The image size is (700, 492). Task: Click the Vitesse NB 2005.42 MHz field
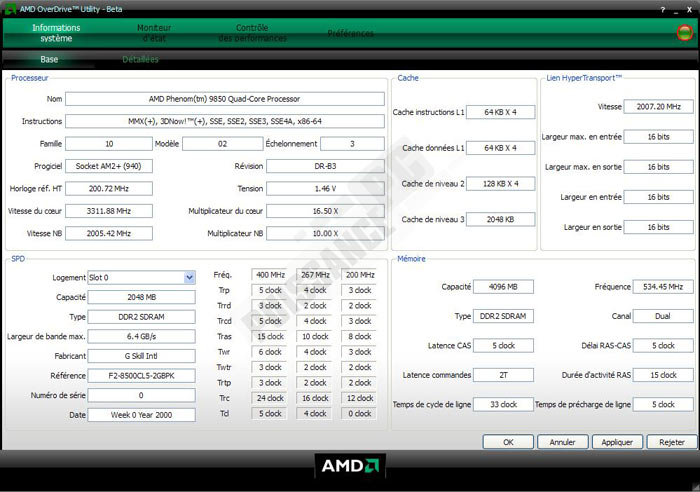[109, 233]
